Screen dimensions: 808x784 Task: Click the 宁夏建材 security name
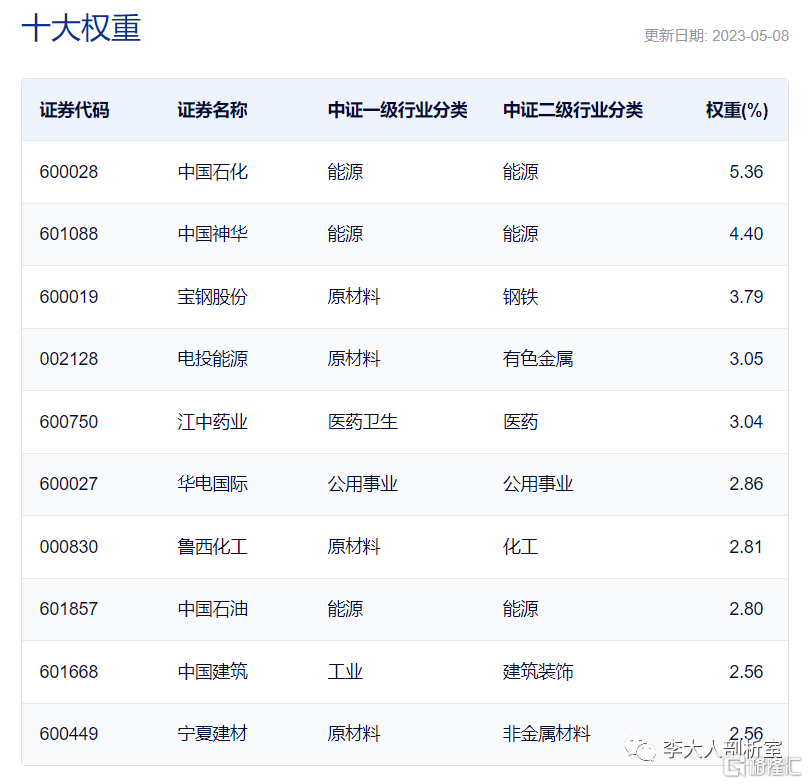tap(212, 733)
